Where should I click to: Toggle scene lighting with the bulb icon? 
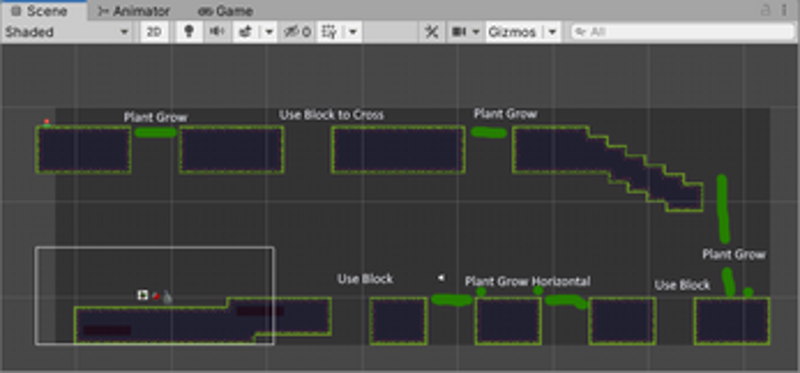189,32
